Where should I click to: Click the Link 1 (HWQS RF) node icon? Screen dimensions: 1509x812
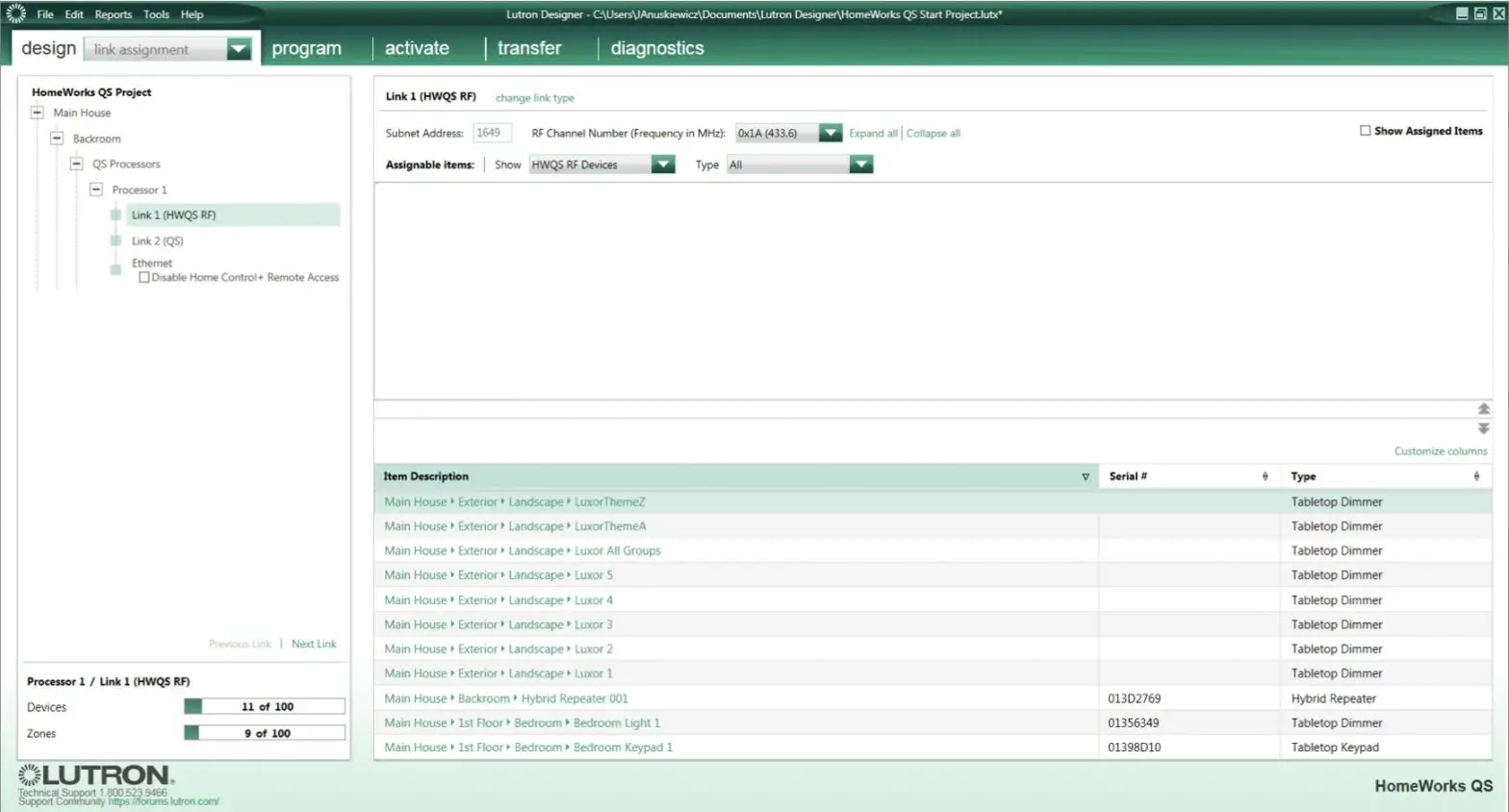coord(115,215)
